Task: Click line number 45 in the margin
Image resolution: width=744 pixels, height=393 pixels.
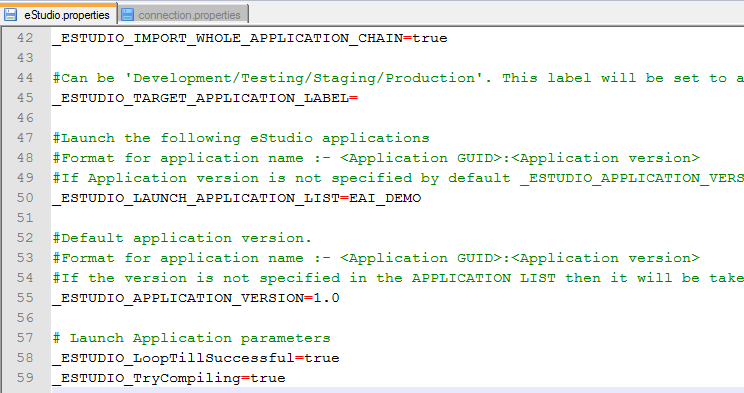Action: point(25,98)
